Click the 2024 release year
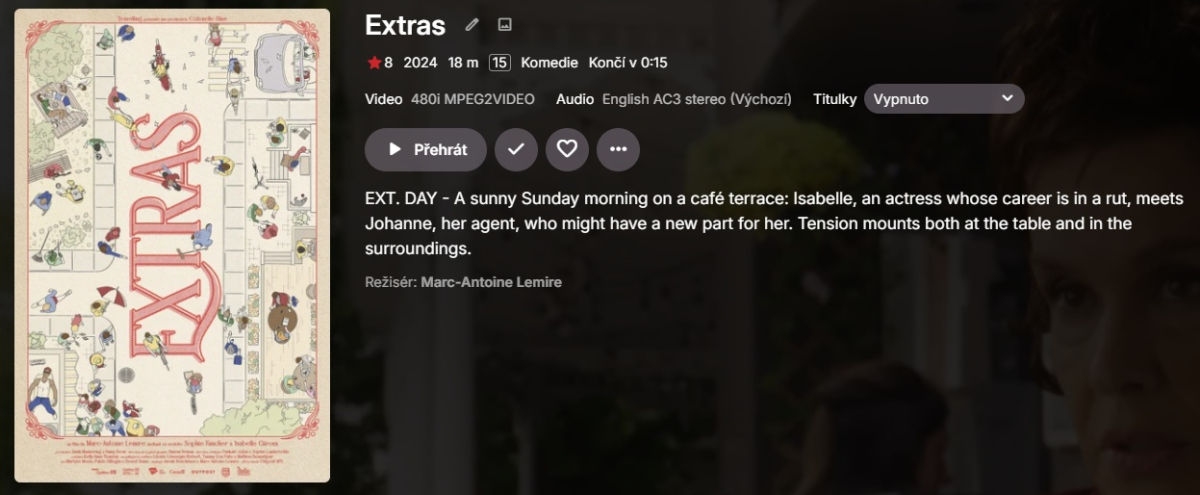 click(x=420, y=63)
